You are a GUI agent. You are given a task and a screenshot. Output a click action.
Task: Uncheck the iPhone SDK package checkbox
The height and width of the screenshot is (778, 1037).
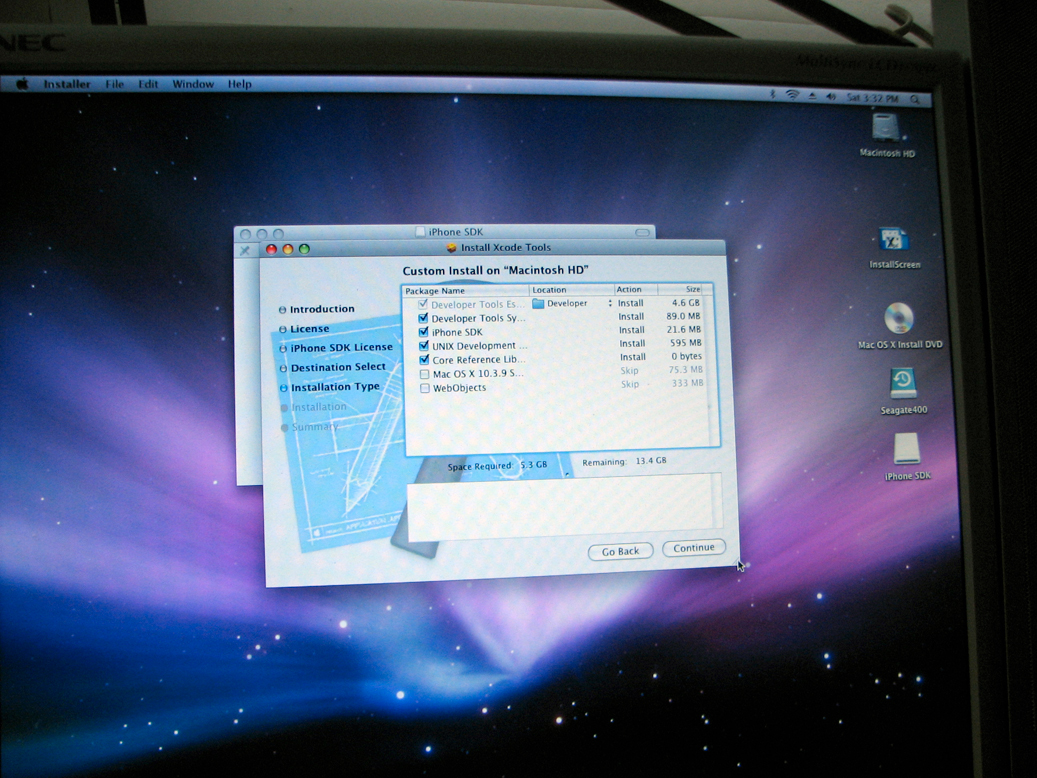tap(424, 331)
